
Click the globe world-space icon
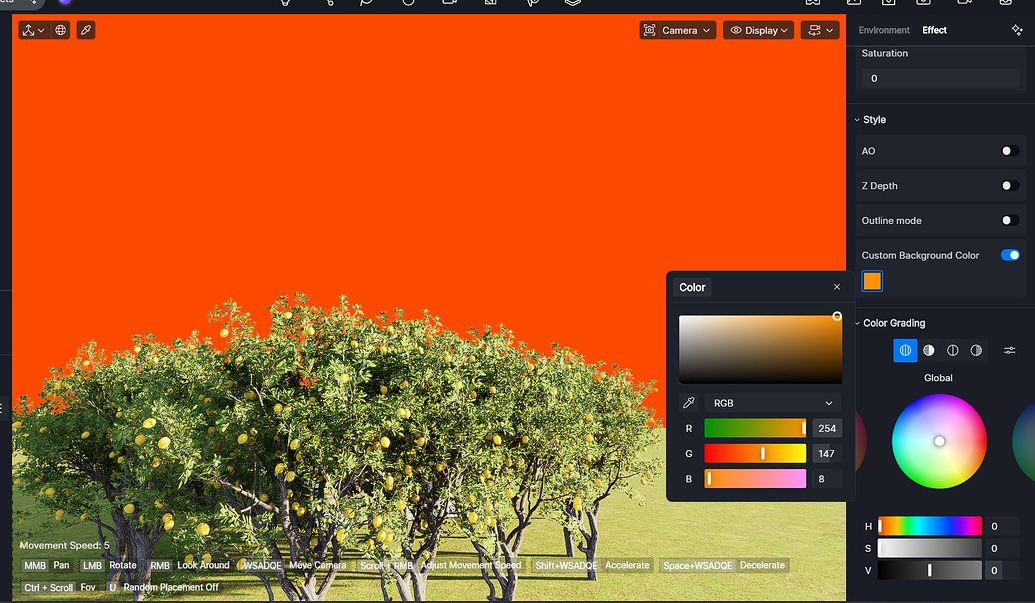[x=61, y=30]
